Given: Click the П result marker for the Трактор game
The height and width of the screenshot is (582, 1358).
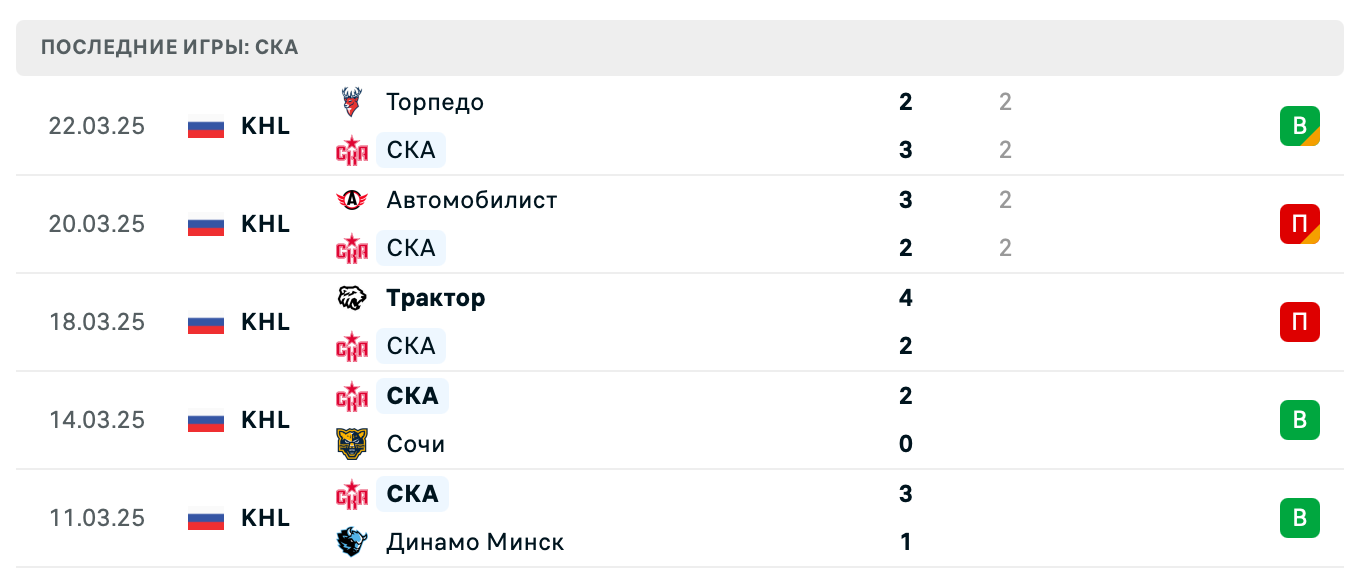Looking at the screenshot, I should (x=1300, y=322).
